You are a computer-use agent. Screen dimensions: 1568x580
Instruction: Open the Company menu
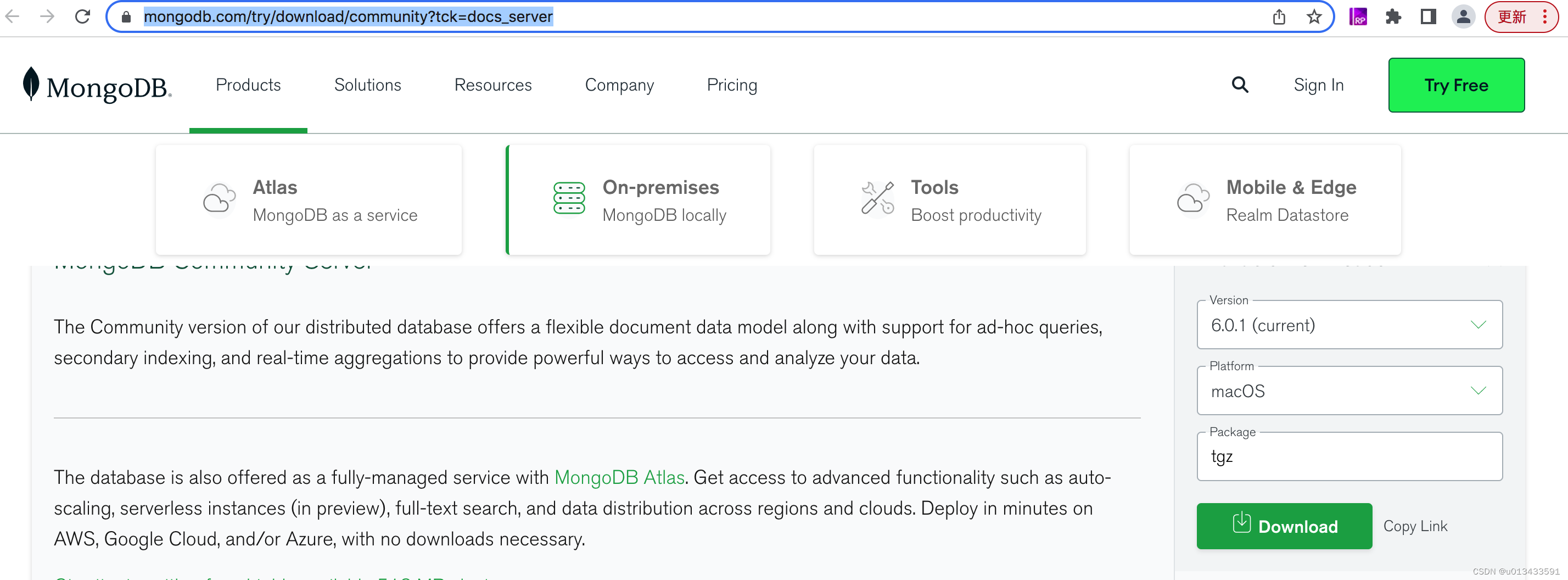620,85
